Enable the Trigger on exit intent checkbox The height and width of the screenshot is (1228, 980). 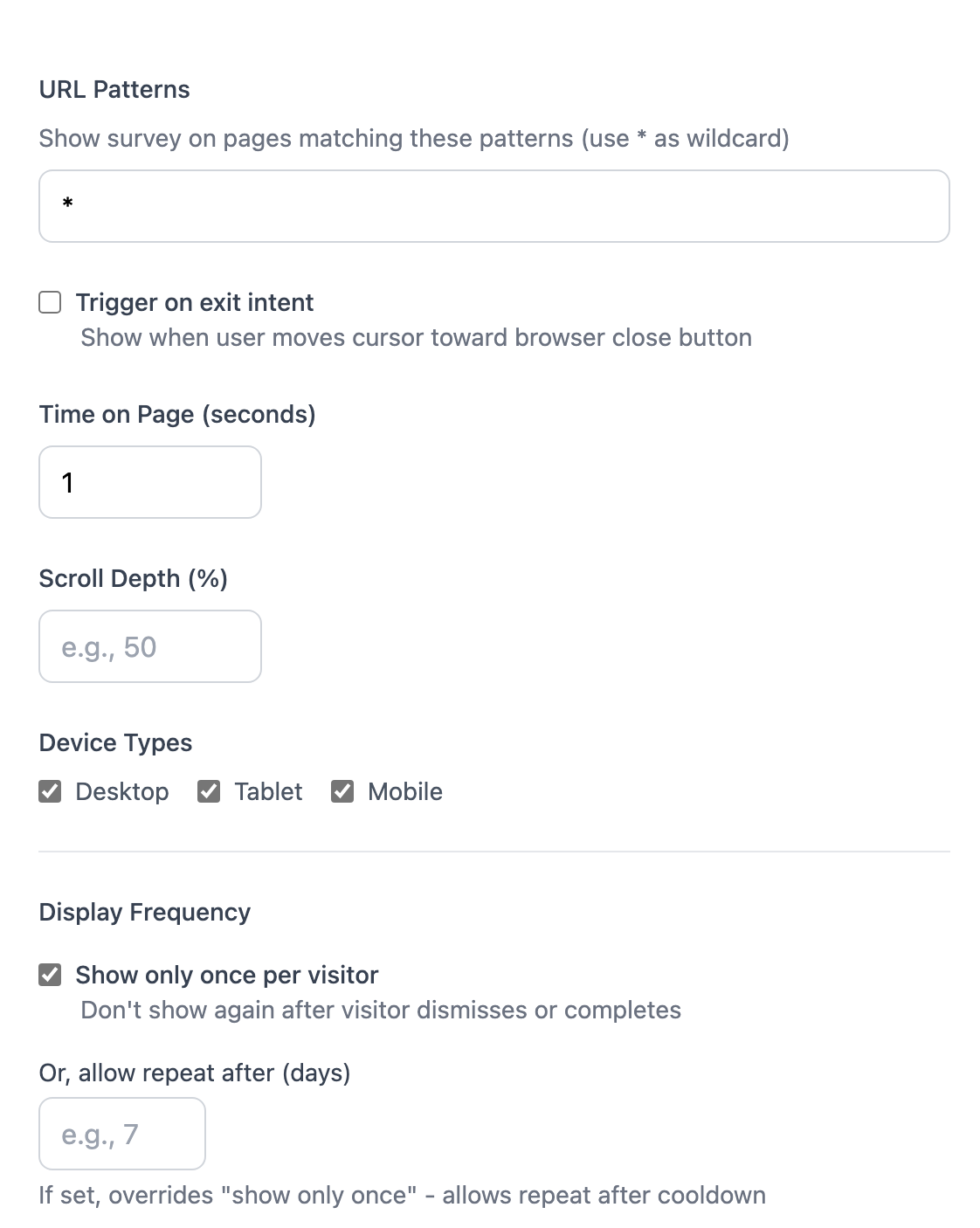click(x=50, y=302)
